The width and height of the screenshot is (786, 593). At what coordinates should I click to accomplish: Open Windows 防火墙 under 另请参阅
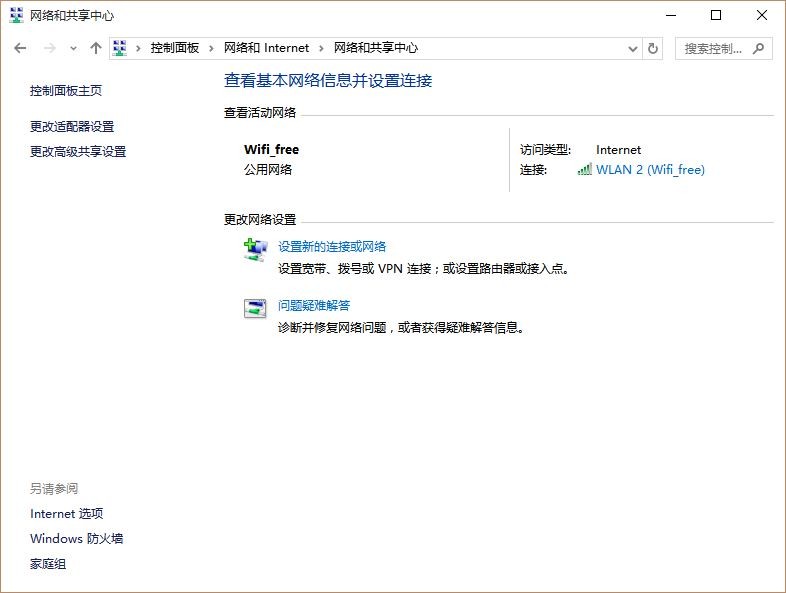pyautogui.click(x=76, y=539)
